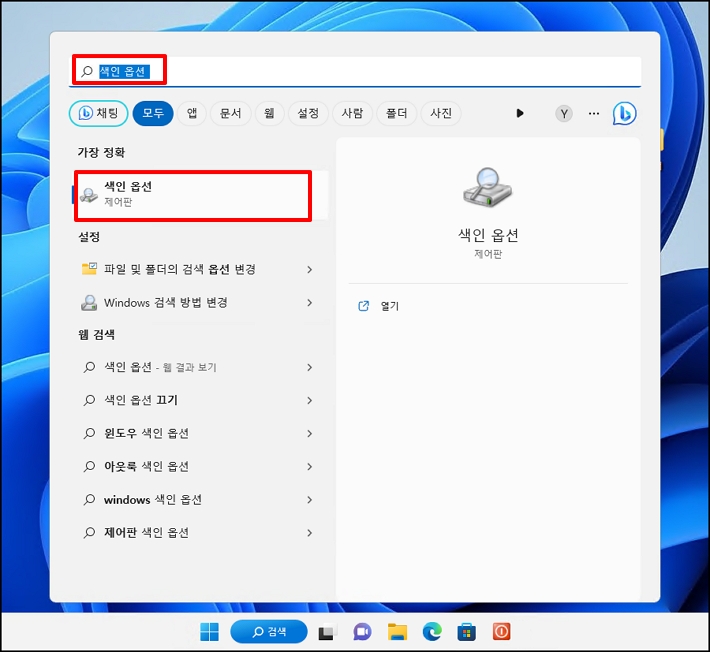
Task: Open Microsoft Store from the taskbar
Action: (466, 632)
